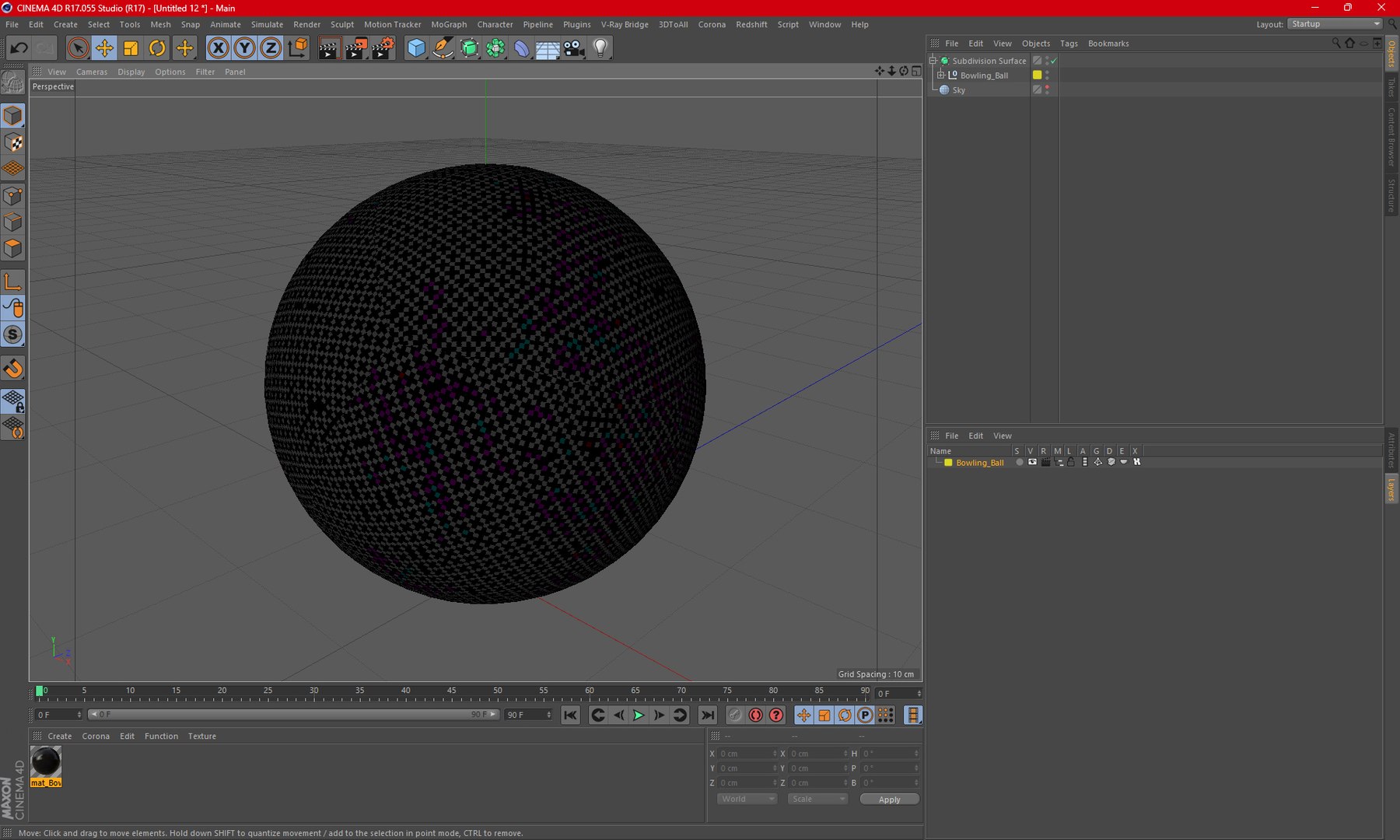Image resolution: width=1400 pixels, height=840 pixels.
Task: Open the Texture menu in Material Manager
Action: tap(202, 737)
